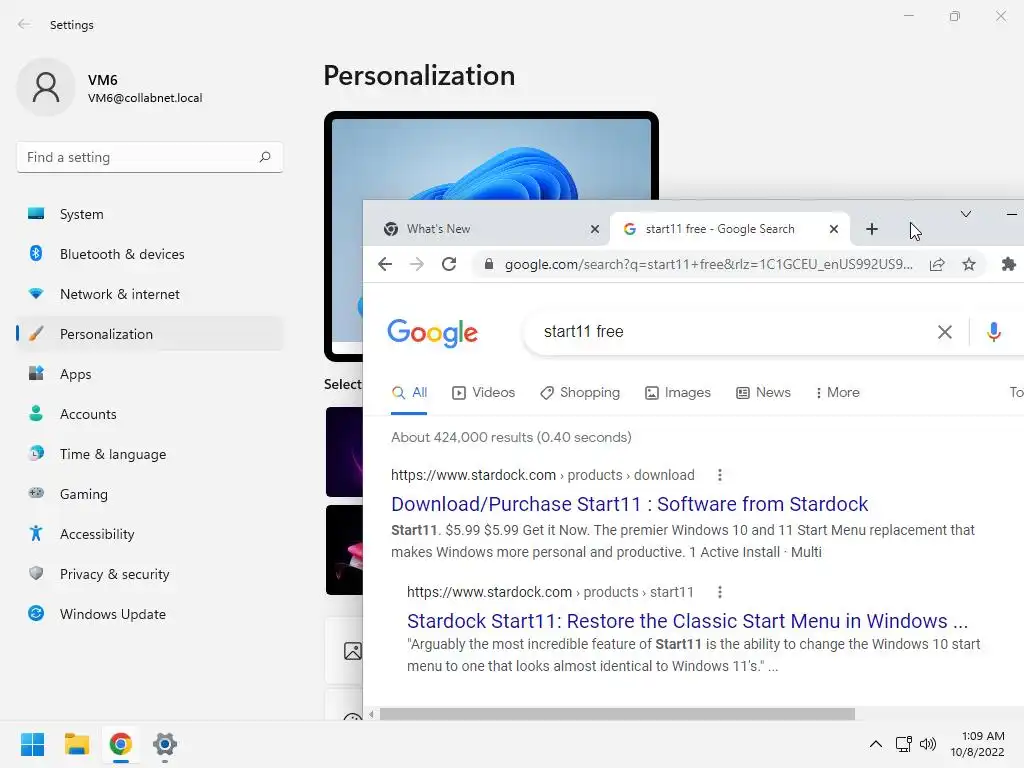Click the Google logo
The image size is (1024, 768).
tap(432, 332)
